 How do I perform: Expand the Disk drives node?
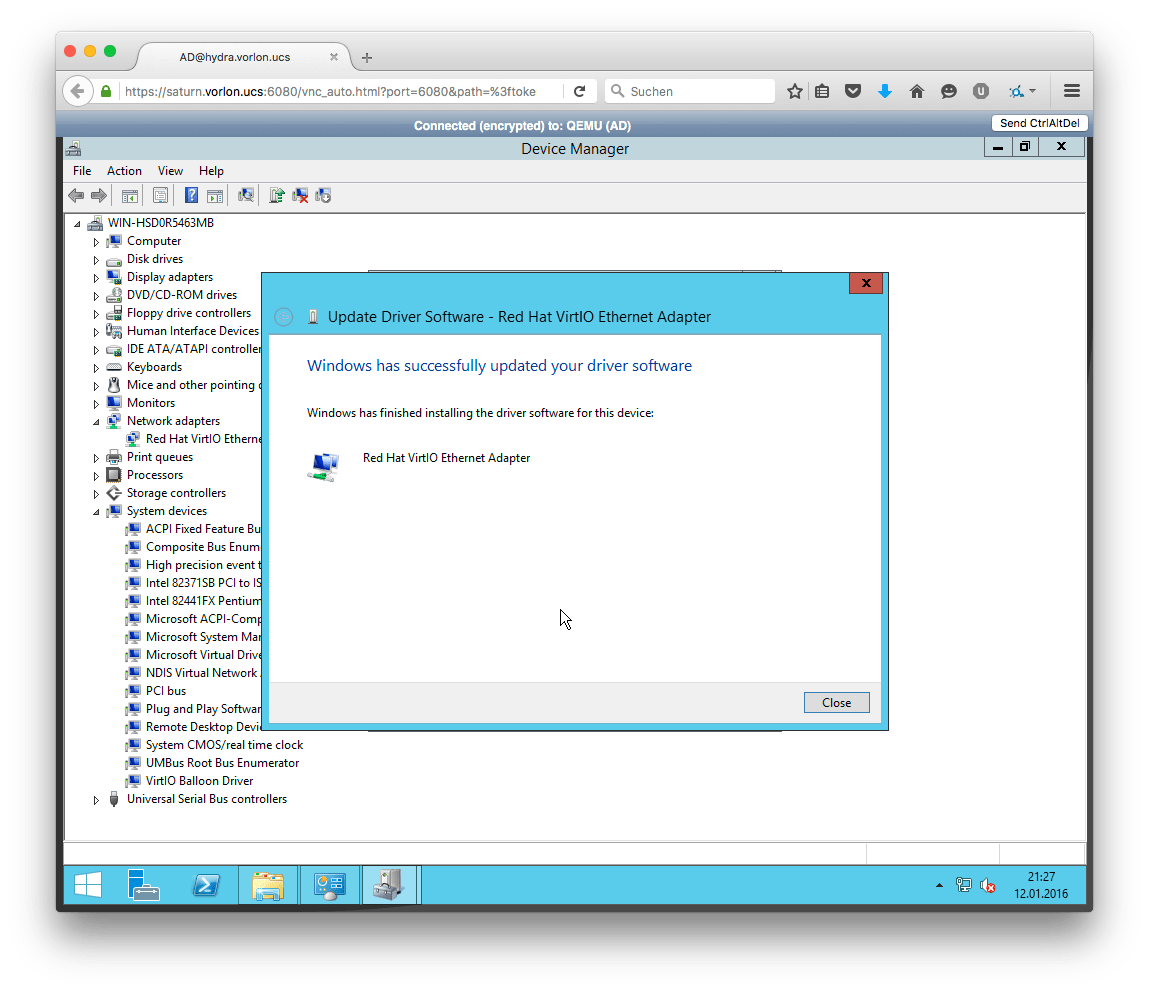pos(97,260)
